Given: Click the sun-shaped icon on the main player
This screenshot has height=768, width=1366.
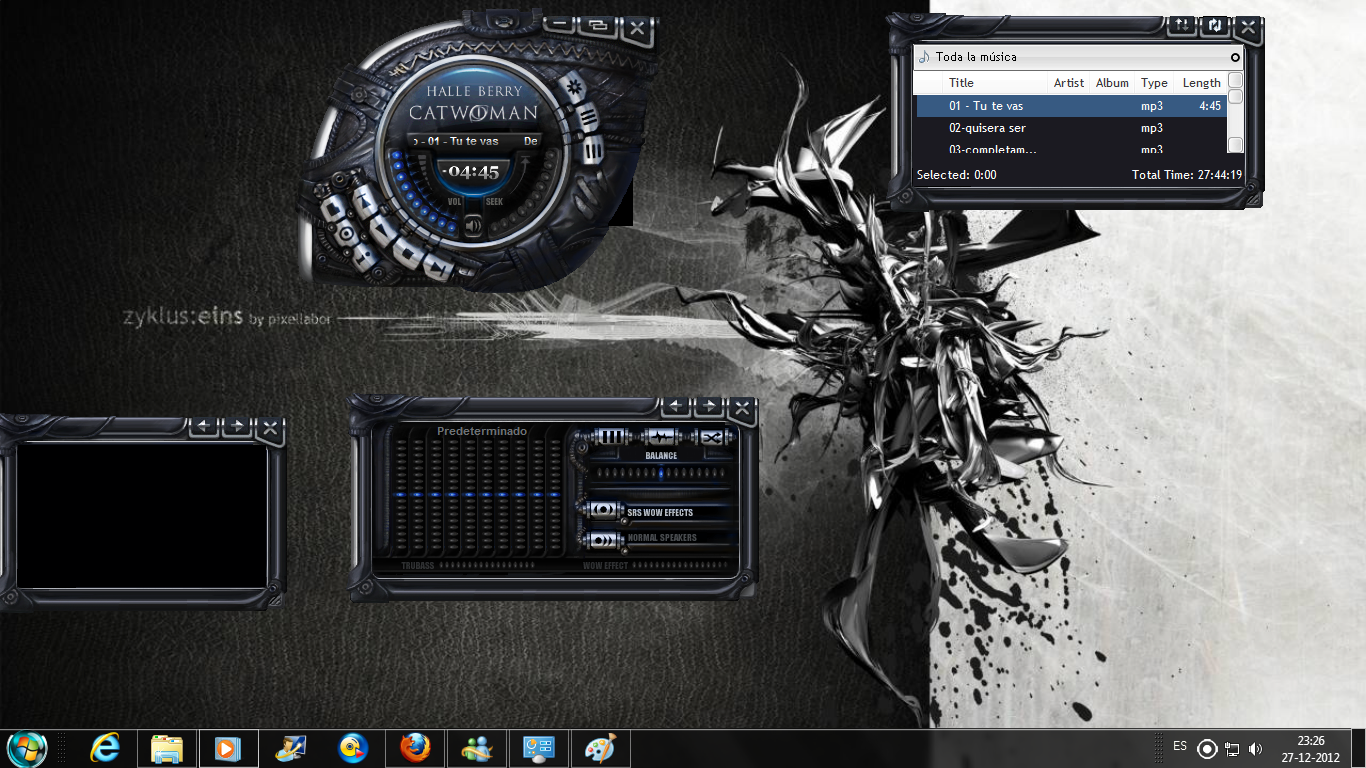Looking at the screenshot, I should pos(575,87).
